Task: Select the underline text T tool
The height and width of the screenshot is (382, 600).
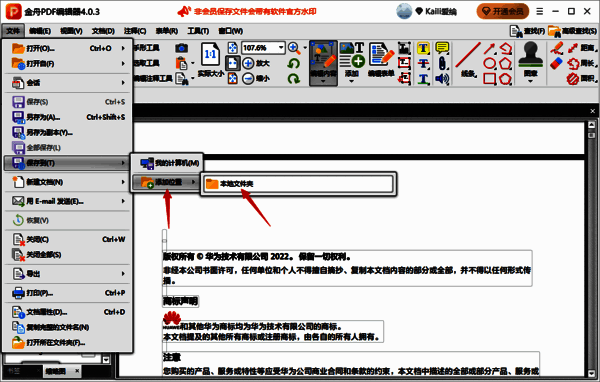Action: (423, 79)
